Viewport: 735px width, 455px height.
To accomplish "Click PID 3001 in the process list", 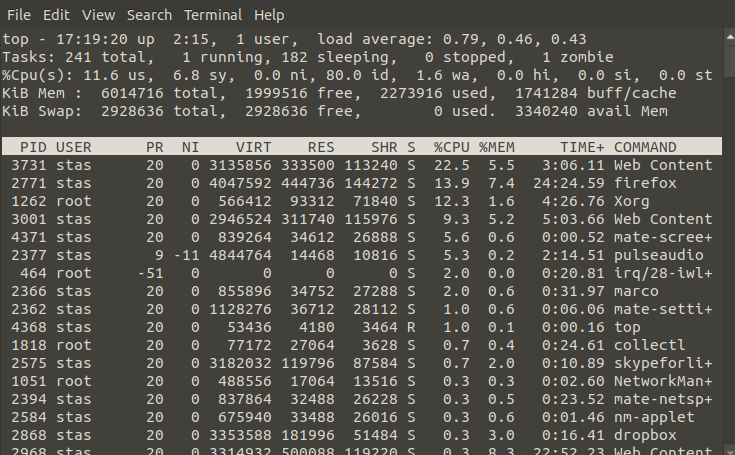I will [29, 219].
